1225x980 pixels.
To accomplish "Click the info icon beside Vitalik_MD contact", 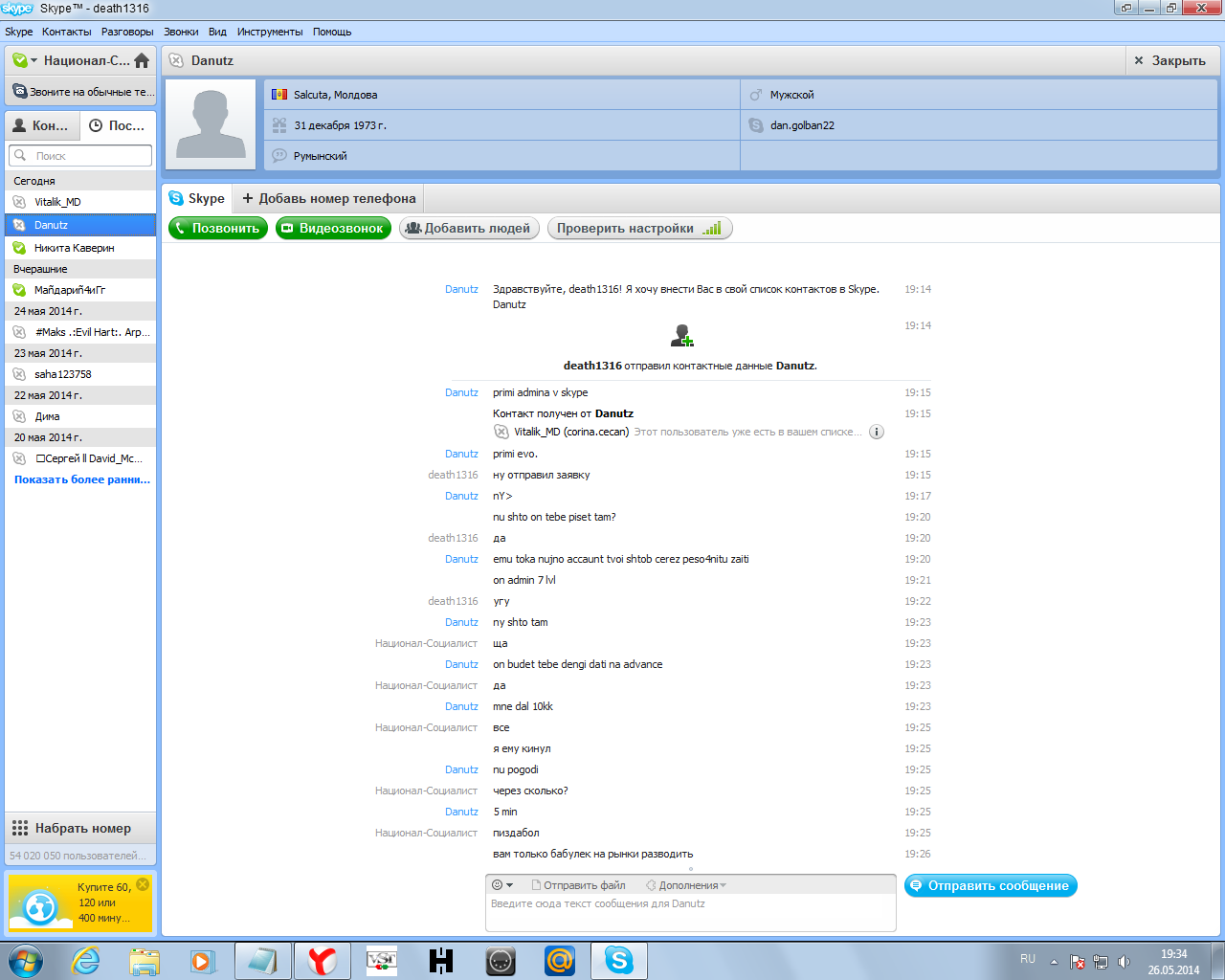I will point(877,432).
